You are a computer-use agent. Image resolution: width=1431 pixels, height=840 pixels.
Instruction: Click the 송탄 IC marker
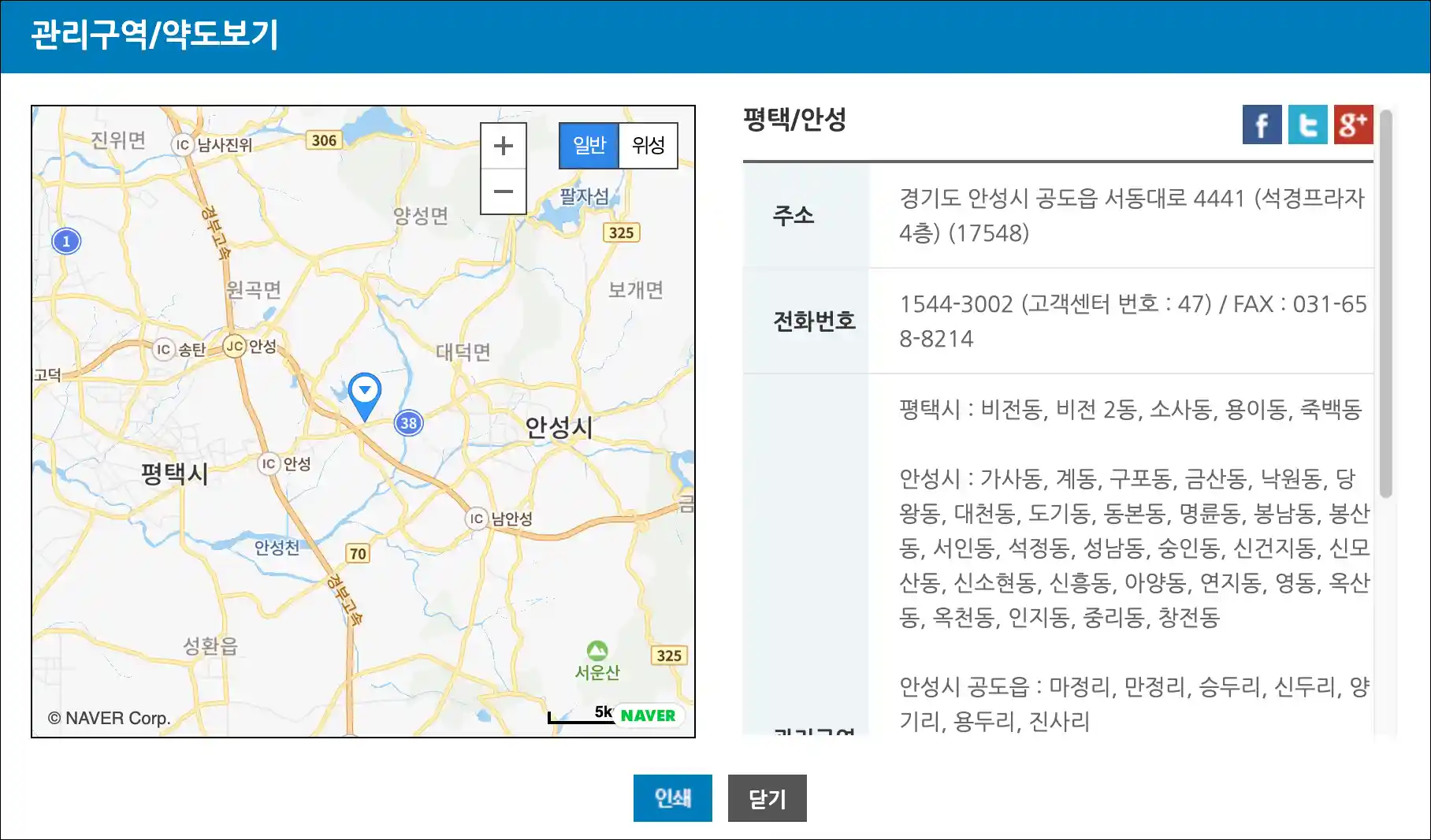(x=163, y=349)
